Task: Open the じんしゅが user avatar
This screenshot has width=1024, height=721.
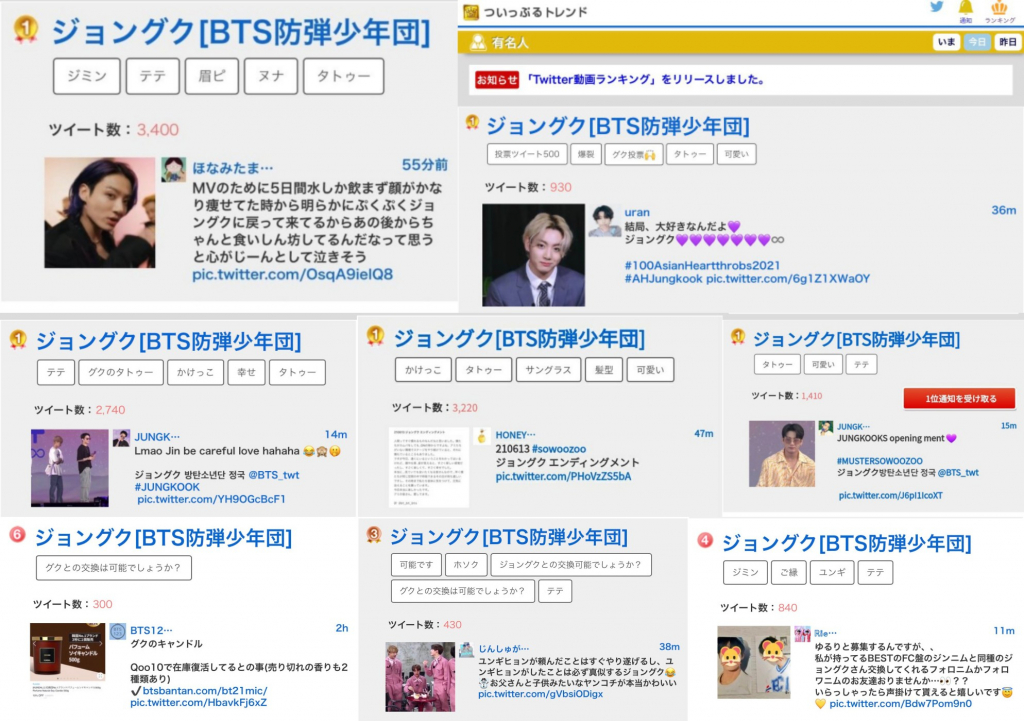Action: point(466,649)
